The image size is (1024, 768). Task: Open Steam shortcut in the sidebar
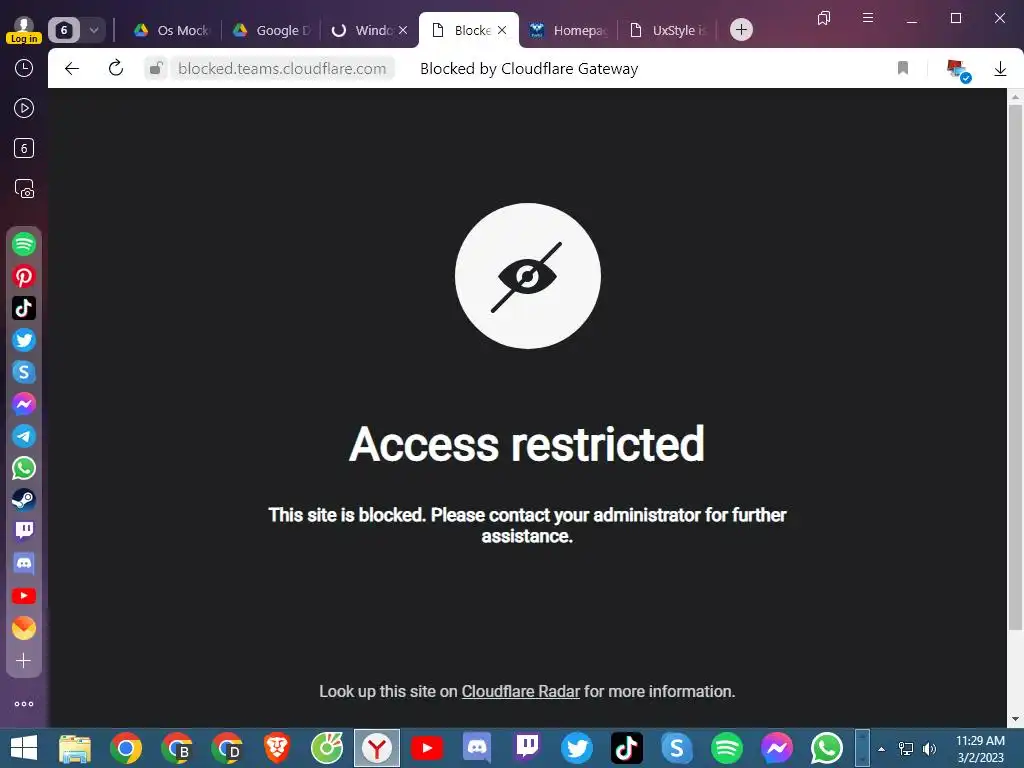(24, 500)
